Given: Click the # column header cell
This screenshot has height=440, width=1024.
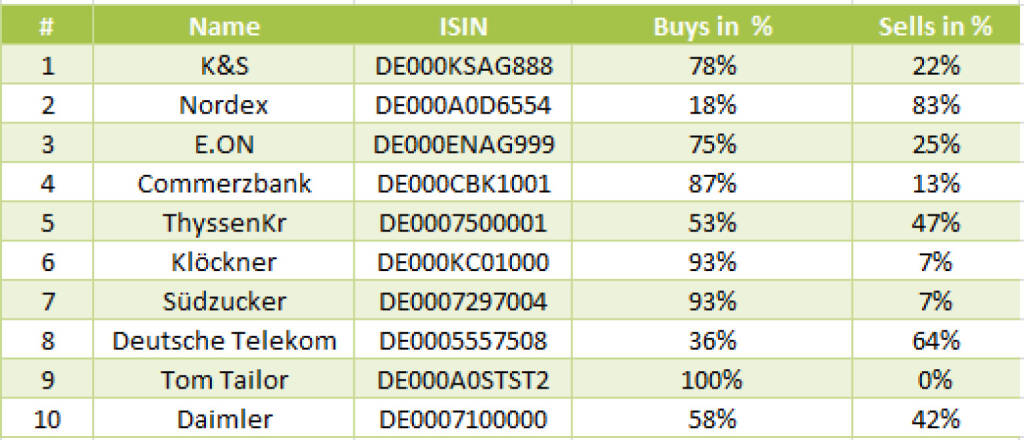Looking at the screenshot, I should tap(46, 27).
